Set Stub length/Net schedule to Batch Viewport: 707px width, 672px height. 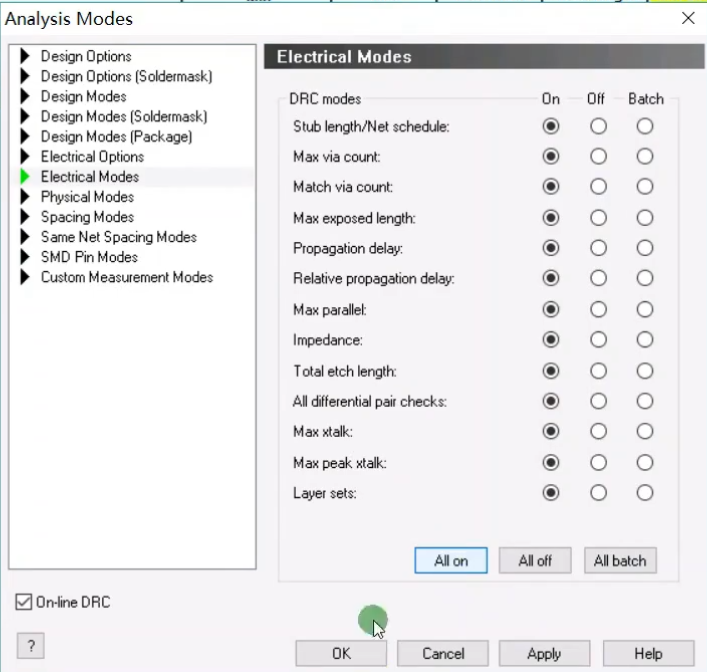click(645, 126)
